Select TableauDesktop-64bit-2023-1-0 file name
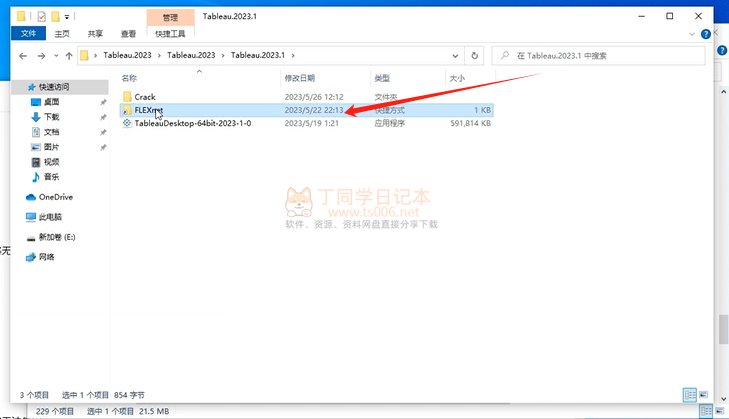 (193, 123)
